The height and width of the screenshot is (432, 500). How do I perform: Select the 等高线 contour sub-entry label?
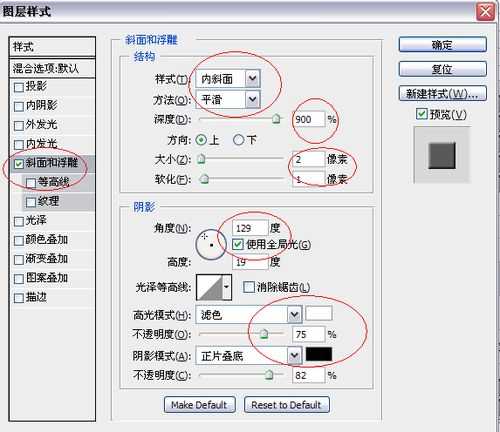(x=54, y=182)
